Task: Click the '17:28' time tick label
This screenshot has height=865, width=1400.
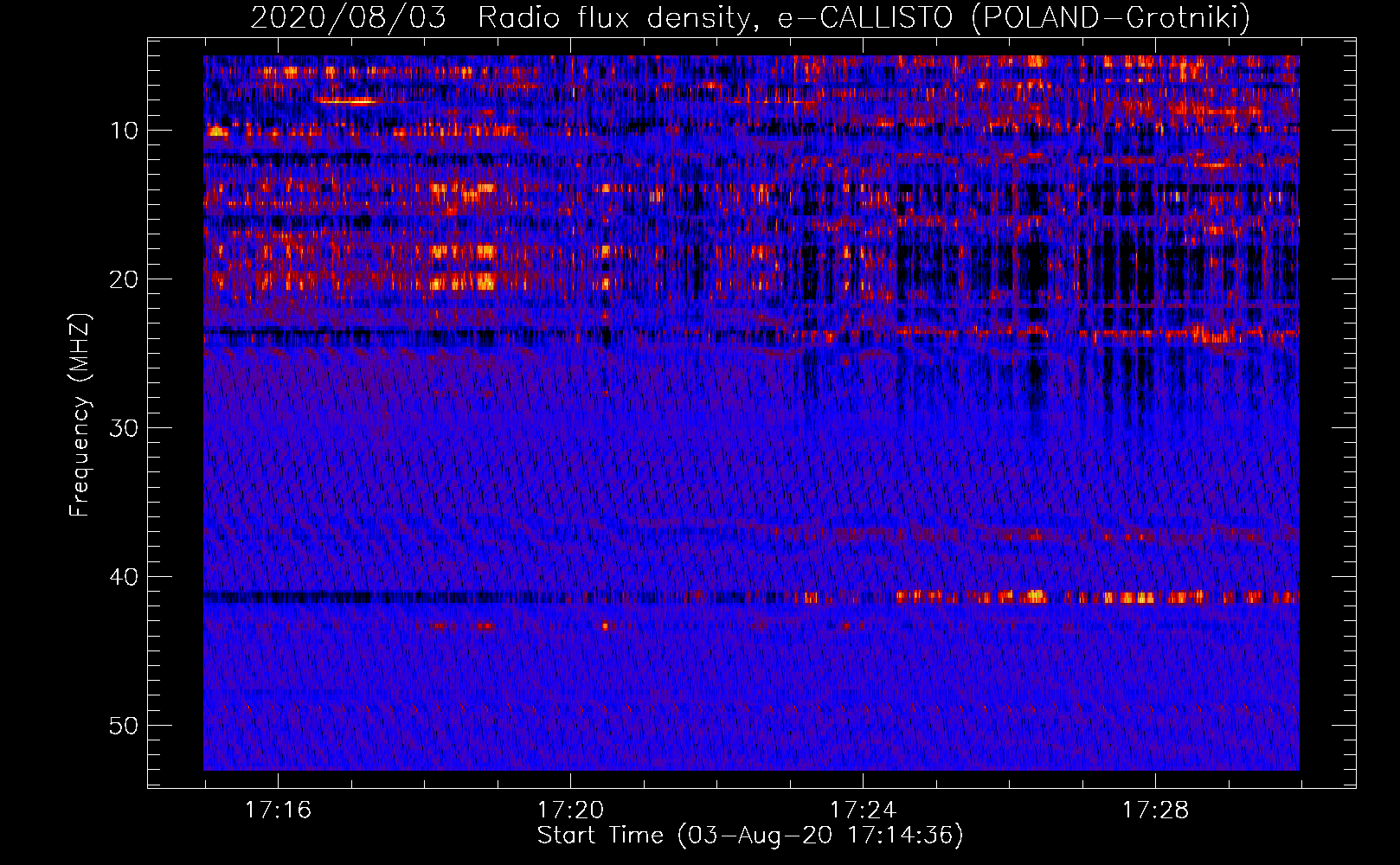Action: pyautogui.click(x=1155, y=811)
